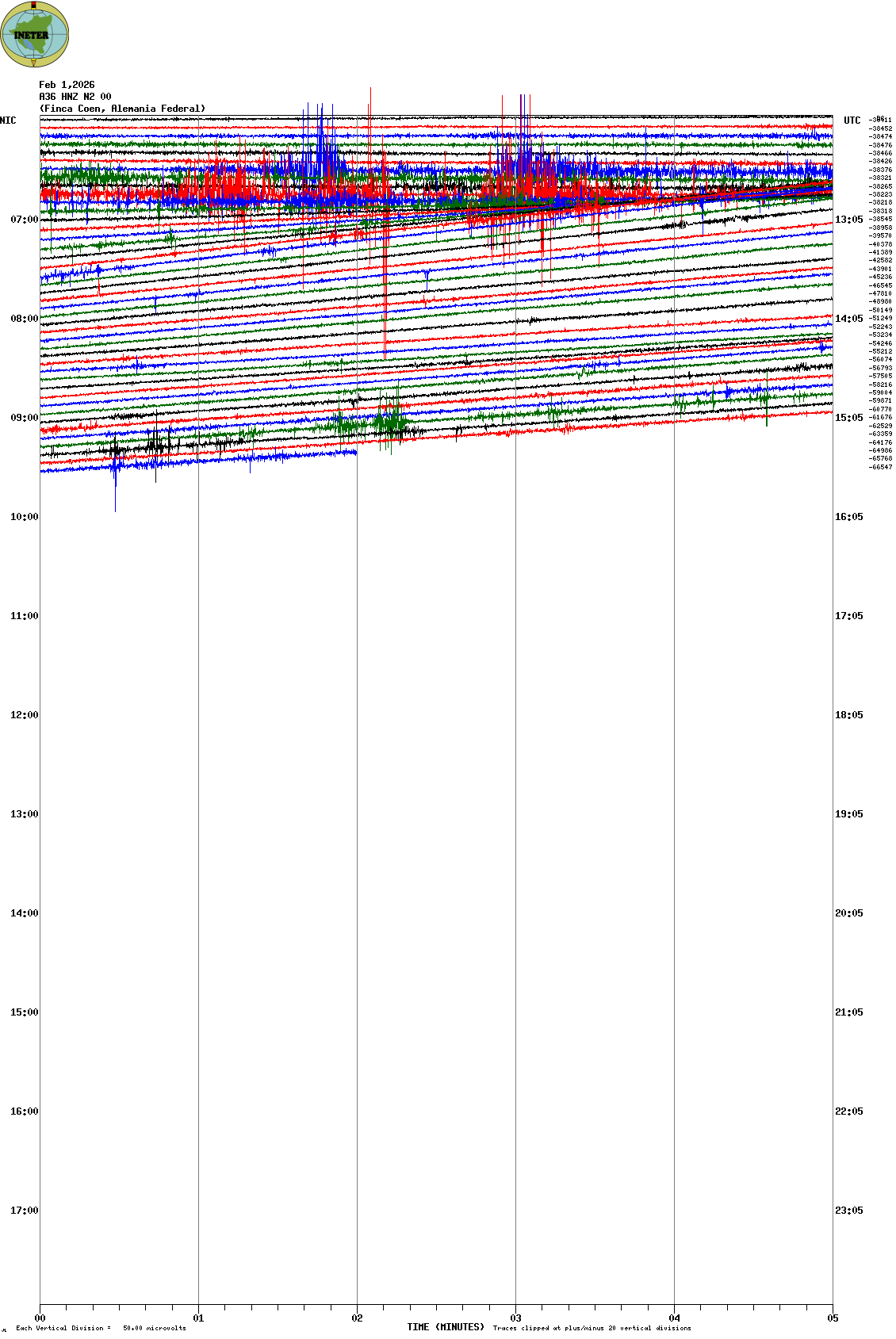Select the 07:00 local time marker
896x1339 pixels.
pos(24,220)
